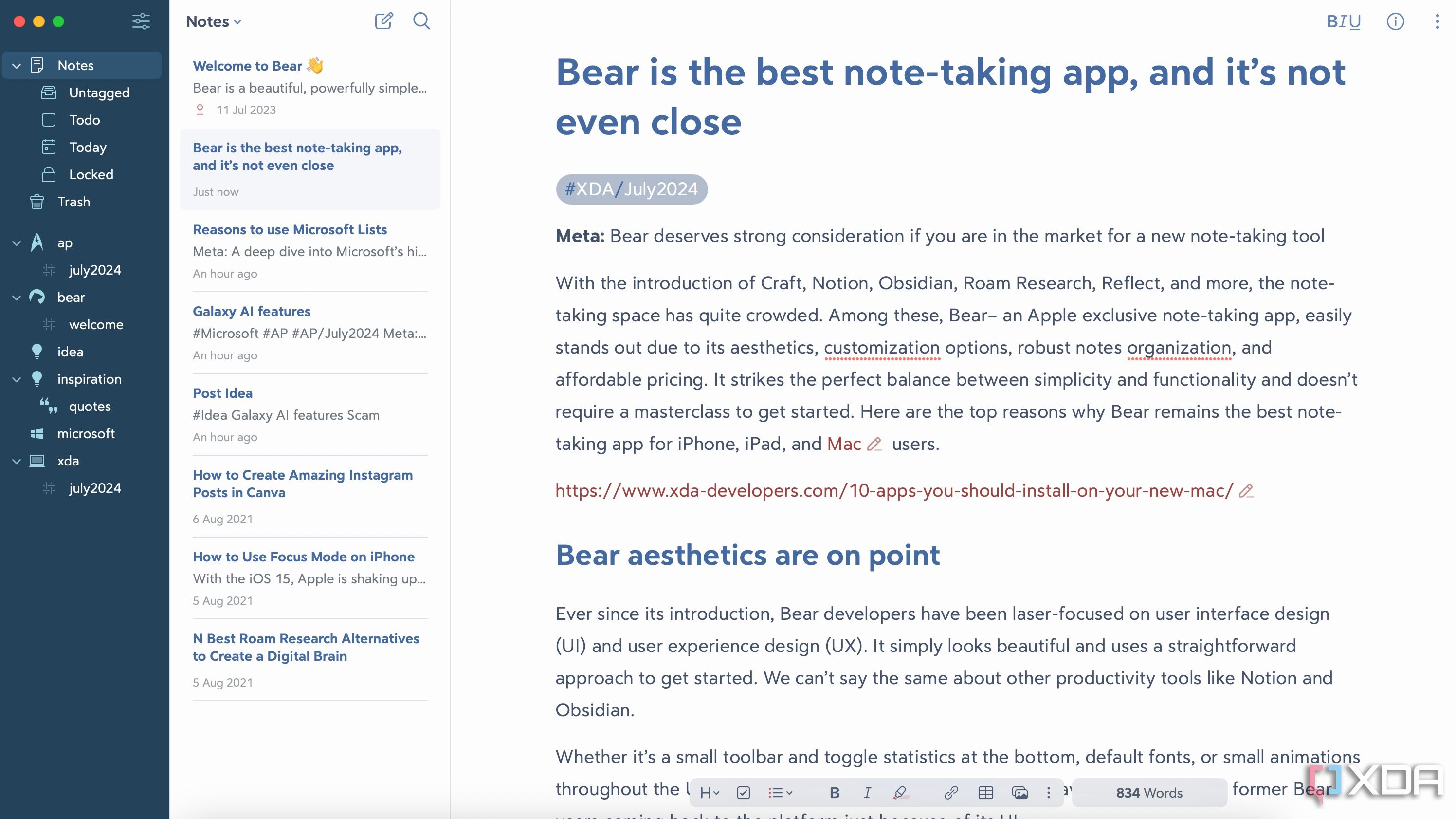Open extra toolbar options vertical dots
This screenshot has height=819, width=1456.
(1049, 792)
